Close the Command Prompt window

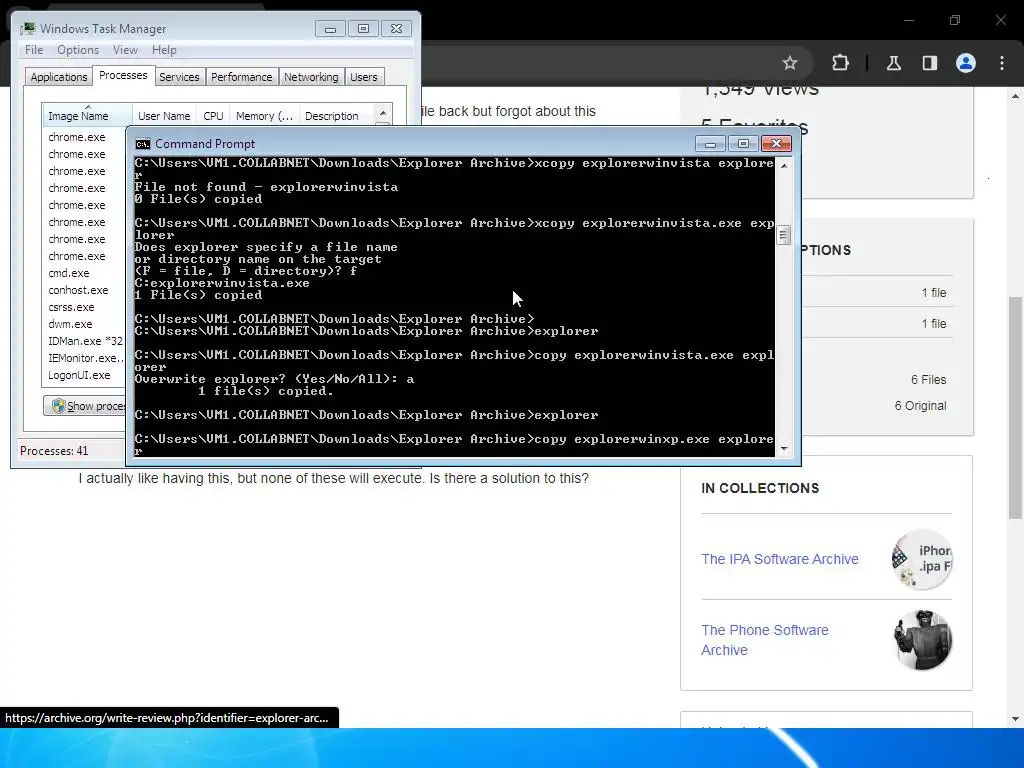coord(776,144)
